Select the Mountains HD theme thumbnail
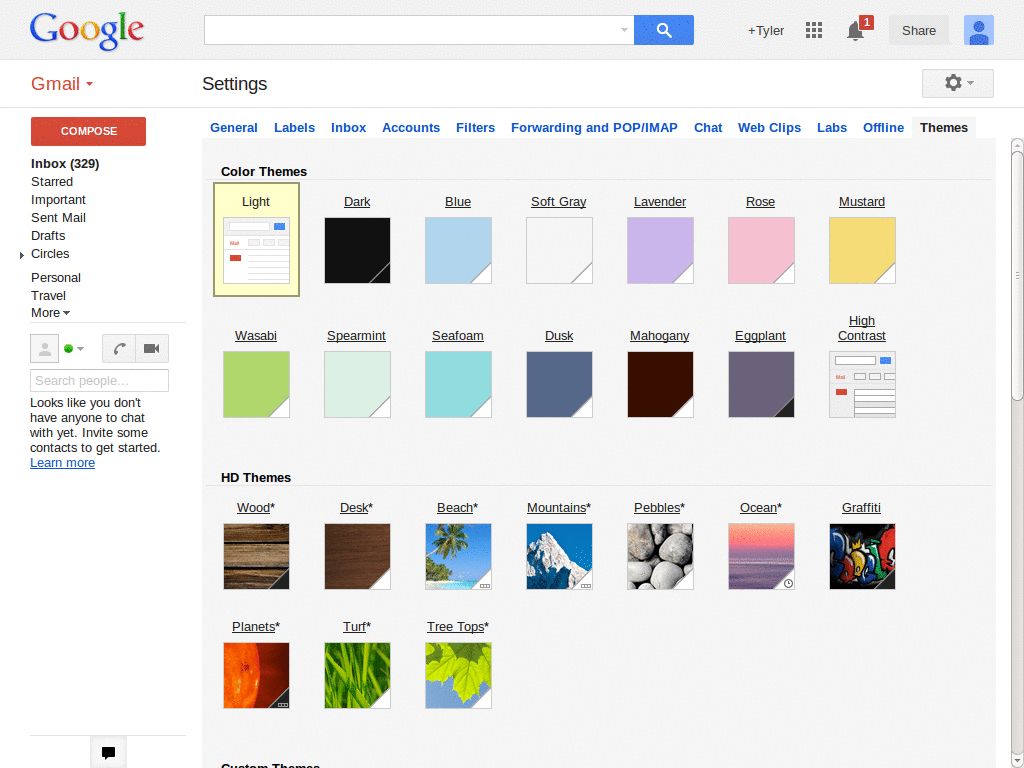 (x=559, y=556)
